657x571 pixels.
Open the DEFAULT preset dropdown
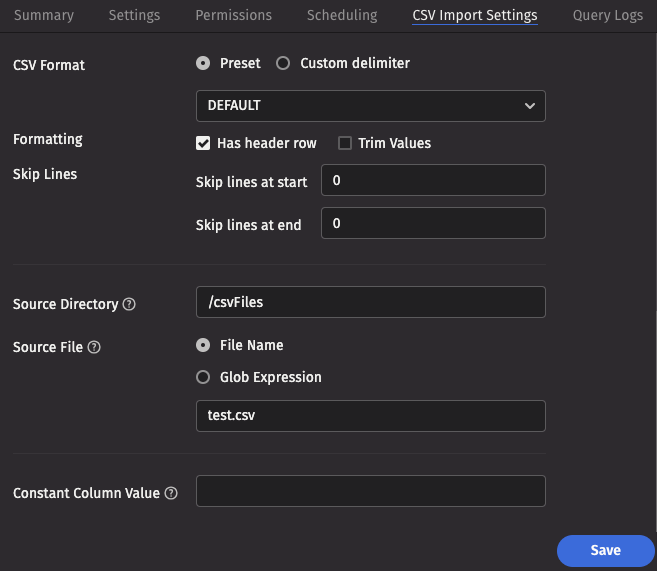(370, 105)
